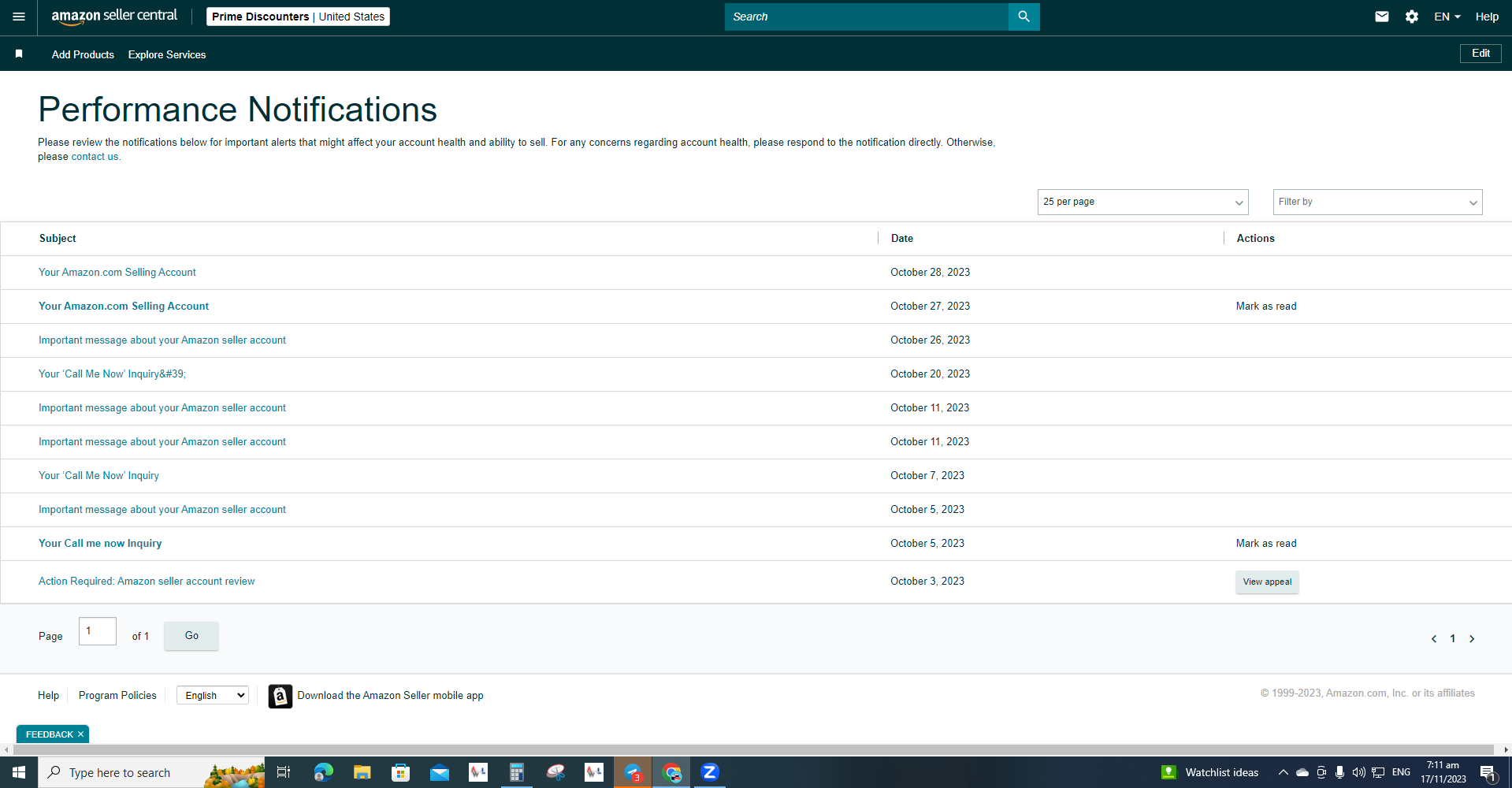
Task: Click the contact us link
Action: tap(95, 157)
